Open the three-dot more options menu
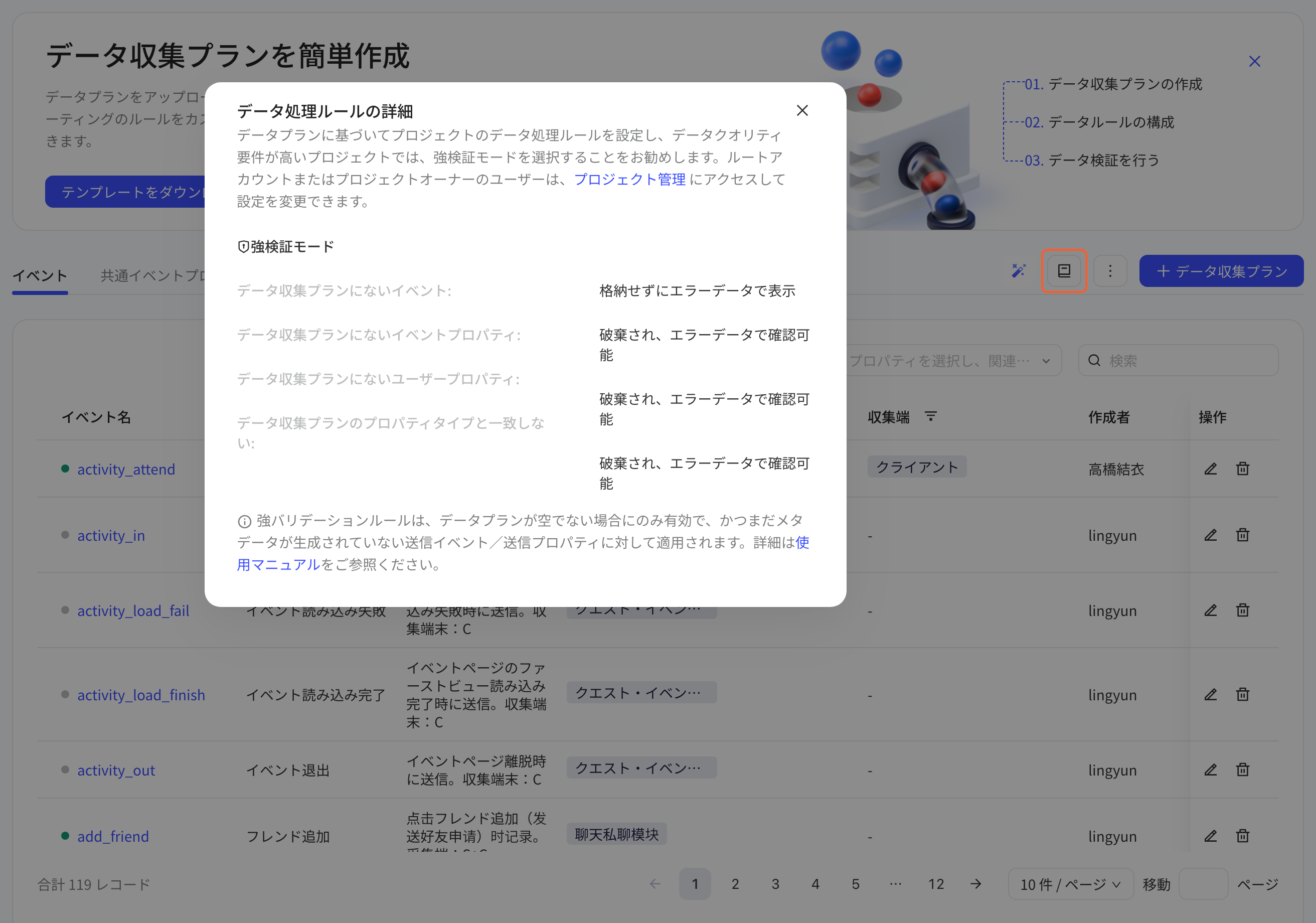 (x=1110, y=270)
